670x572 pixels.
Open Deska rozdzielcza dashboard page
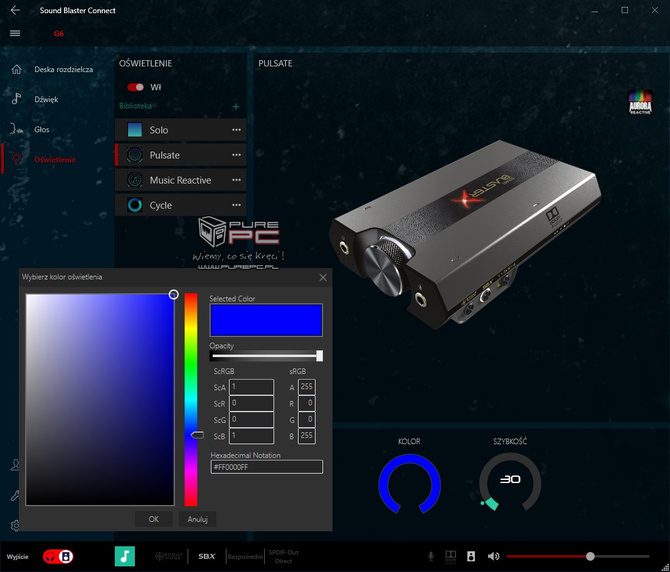64,69
